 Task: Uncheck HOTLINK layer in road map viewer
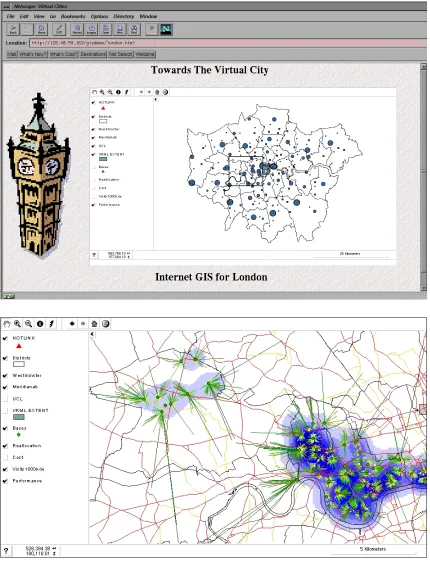5,338
